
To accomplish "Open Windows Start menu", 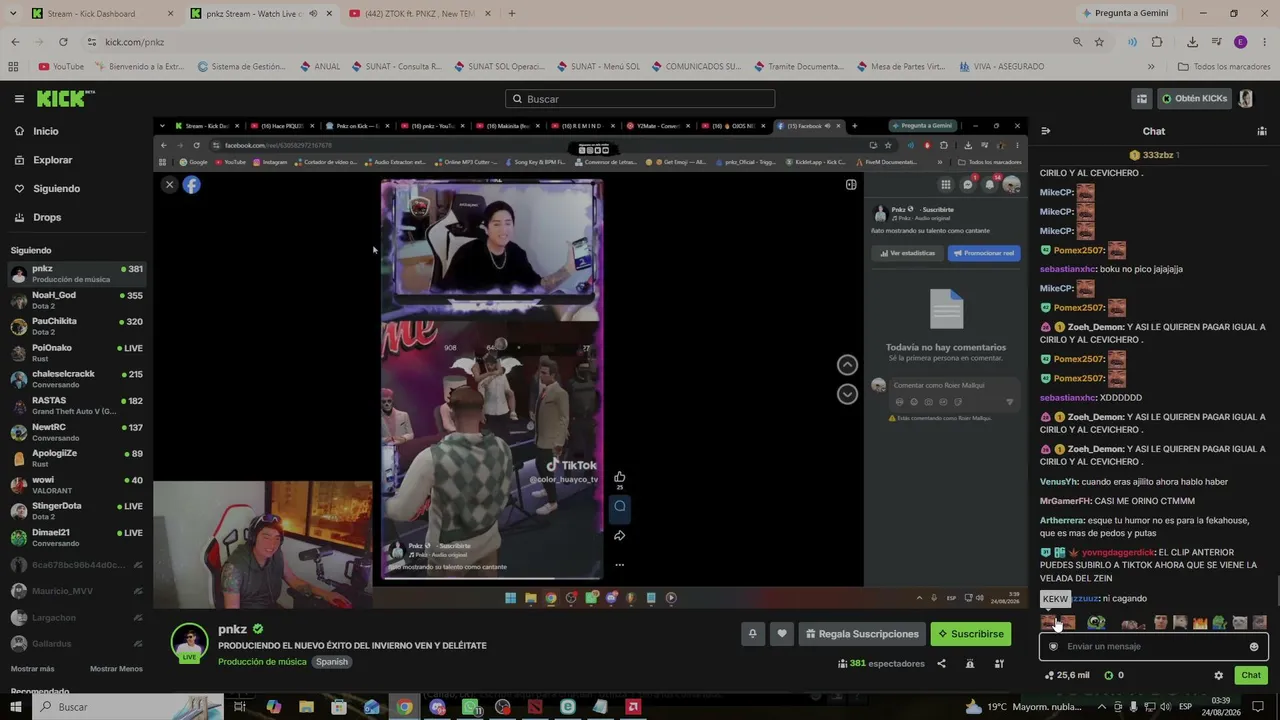I will pos(16,707).
